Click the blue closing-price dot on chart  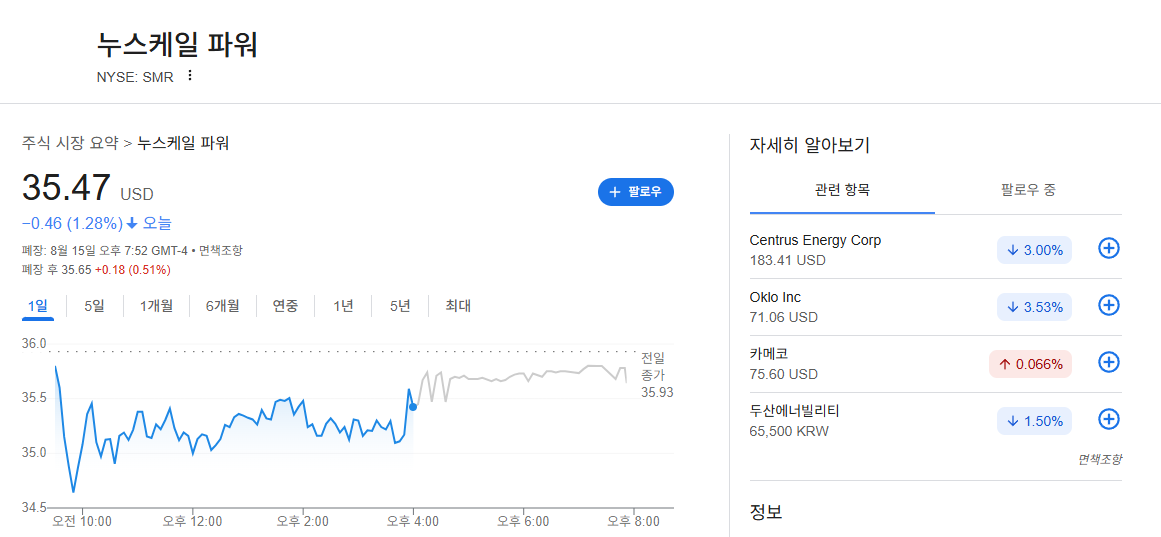pos(413,407)
